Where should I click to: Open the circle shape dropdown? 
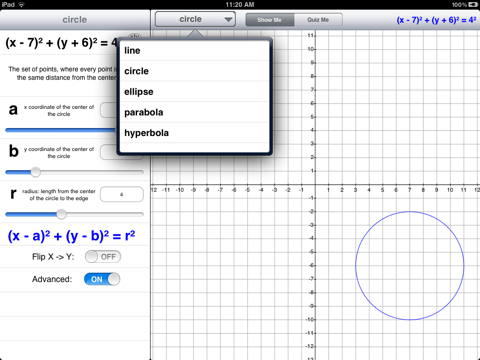point(195,19)
